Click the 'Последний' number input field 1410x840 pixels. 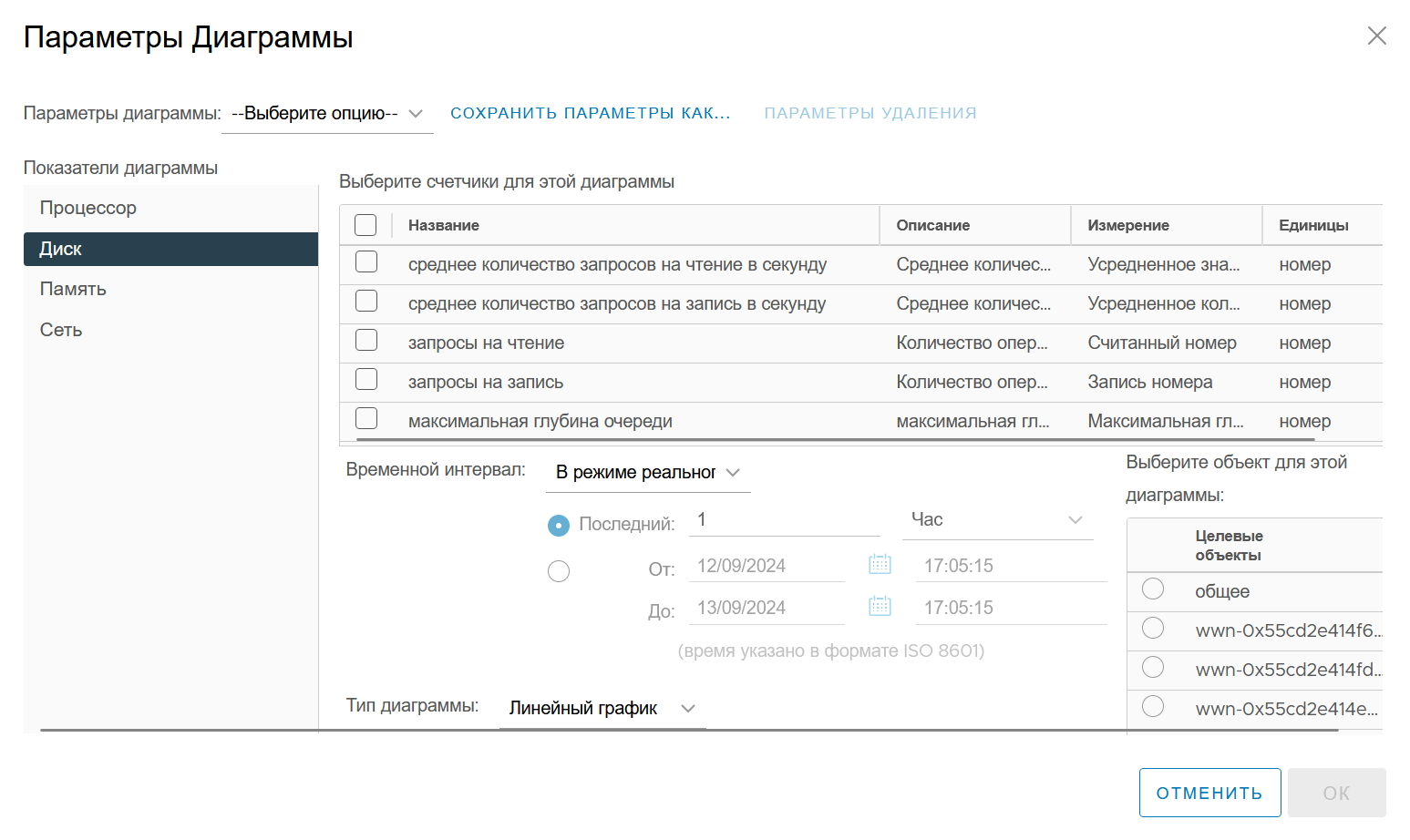(785, 520)
